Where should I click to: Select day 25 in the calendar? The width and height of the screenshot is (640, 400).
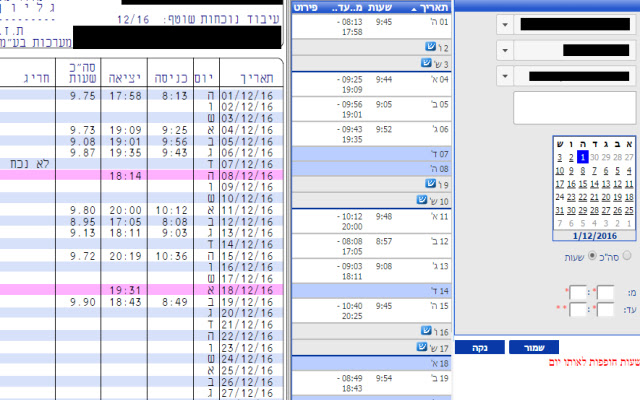tap(629, 211)
